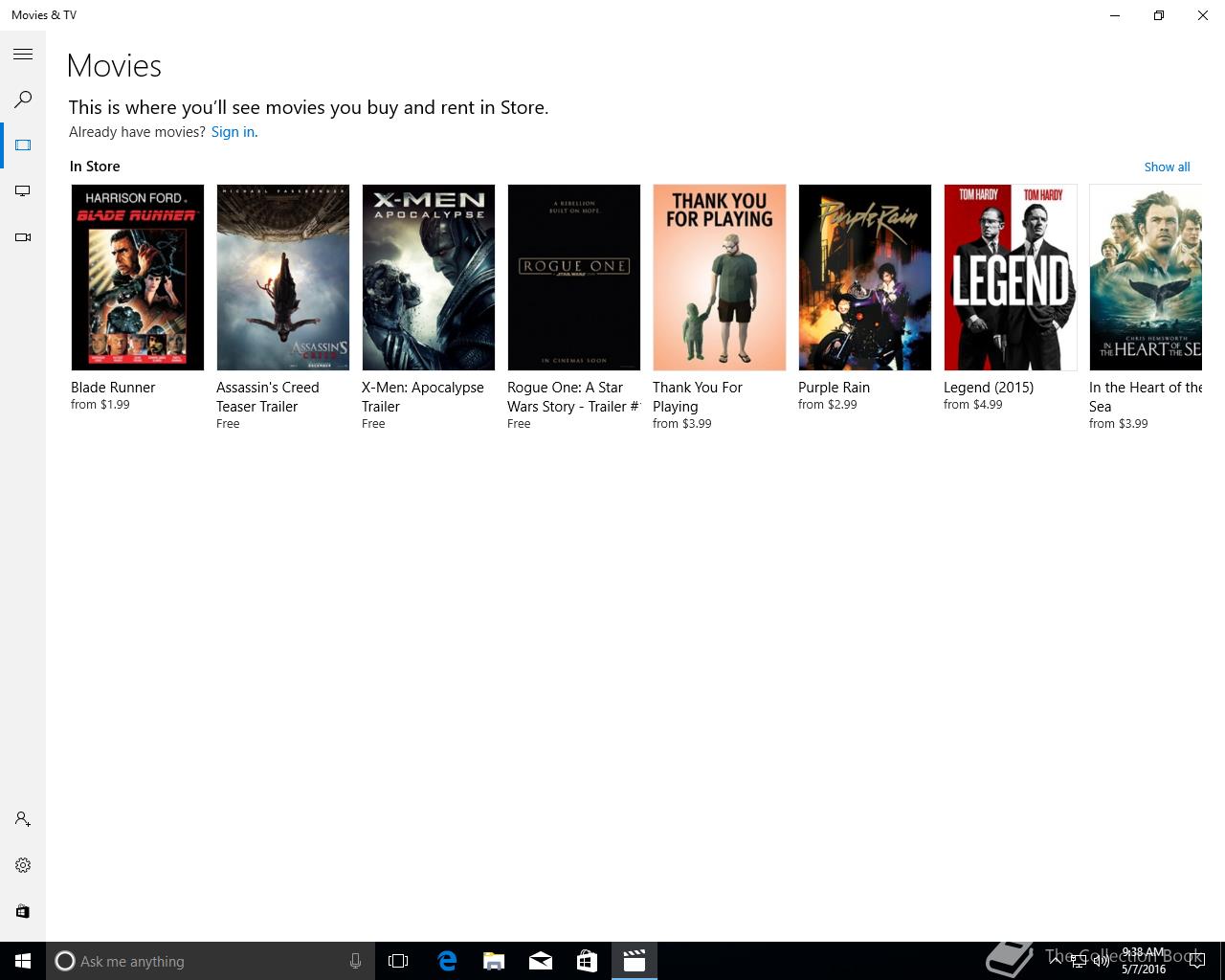Click the Blade Runner title text

(x=113, y=388)
